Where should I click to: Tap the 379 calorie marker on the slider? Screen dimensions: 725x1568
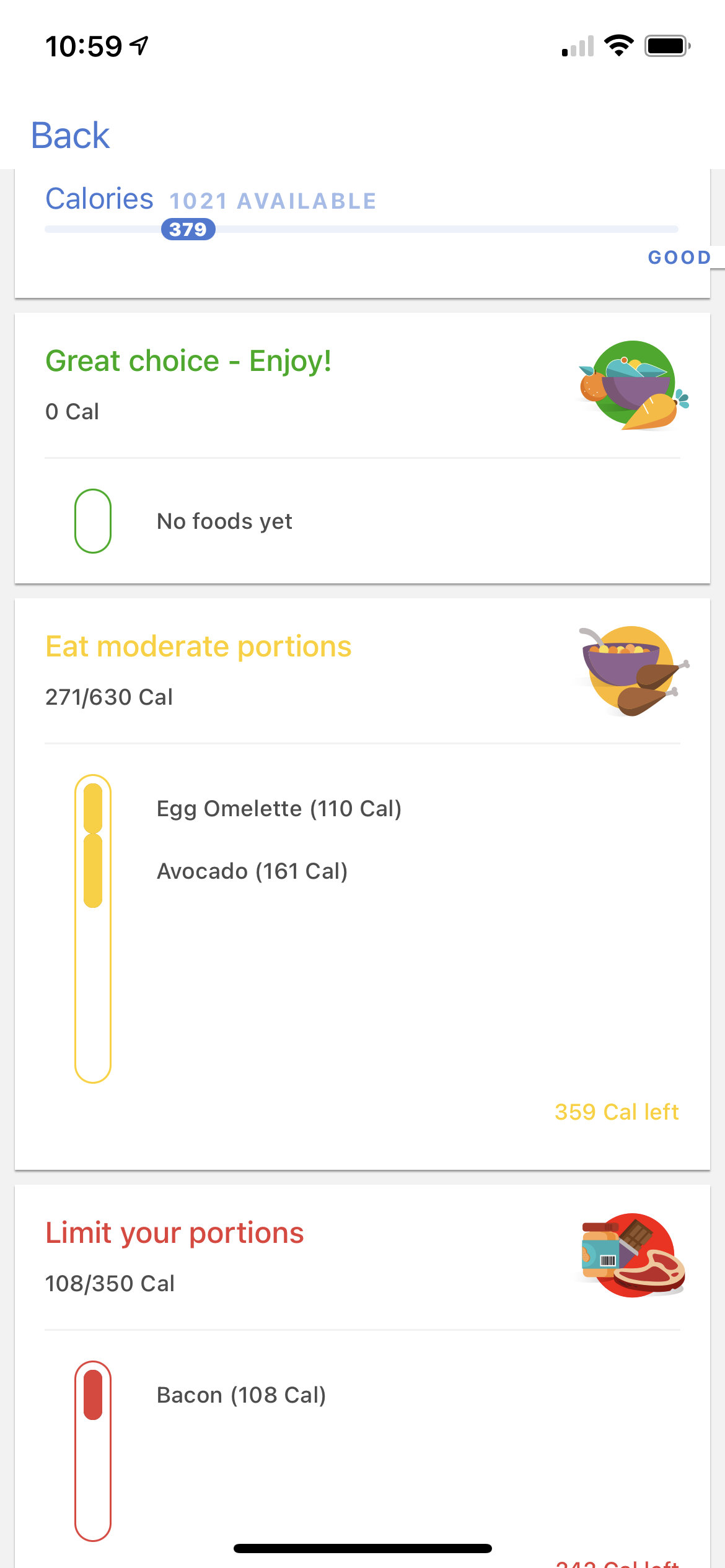pos(188,229)
